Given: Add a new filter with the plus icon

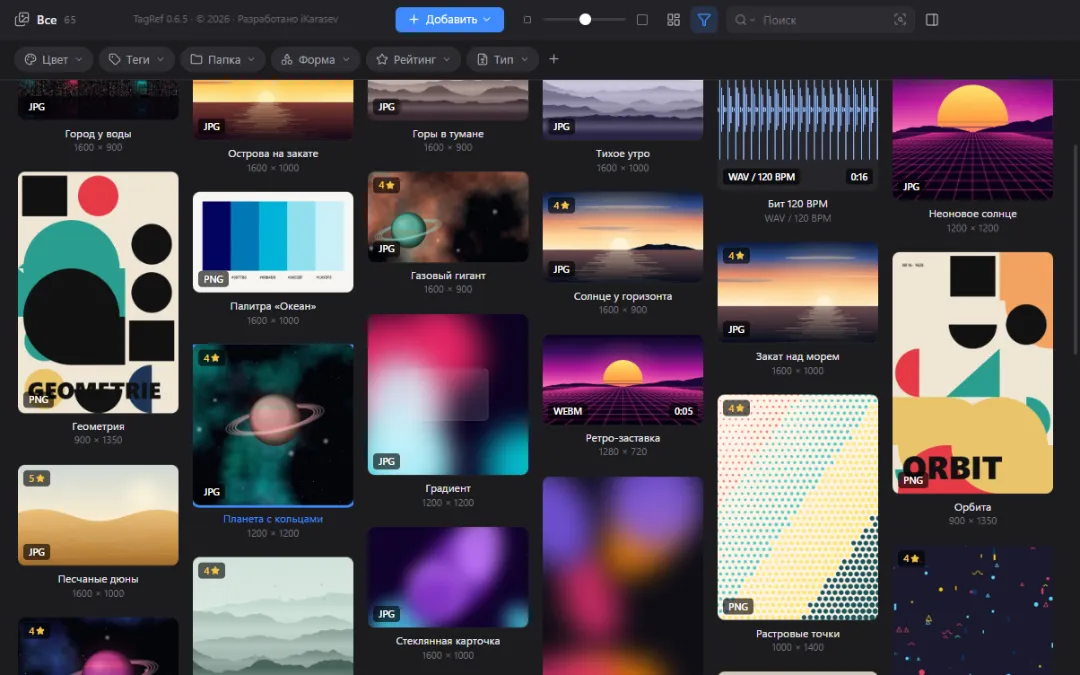Looking at the screenshot, I should tap(554, 59).
